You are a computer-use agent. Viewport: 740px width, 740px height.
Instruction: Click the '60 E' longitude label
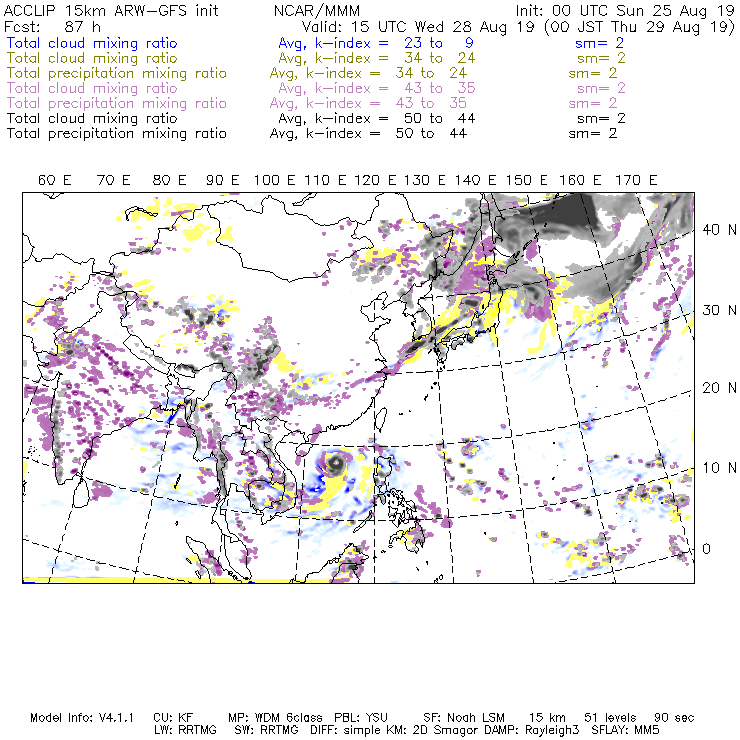pyautogui.click(x=54, y=180)
